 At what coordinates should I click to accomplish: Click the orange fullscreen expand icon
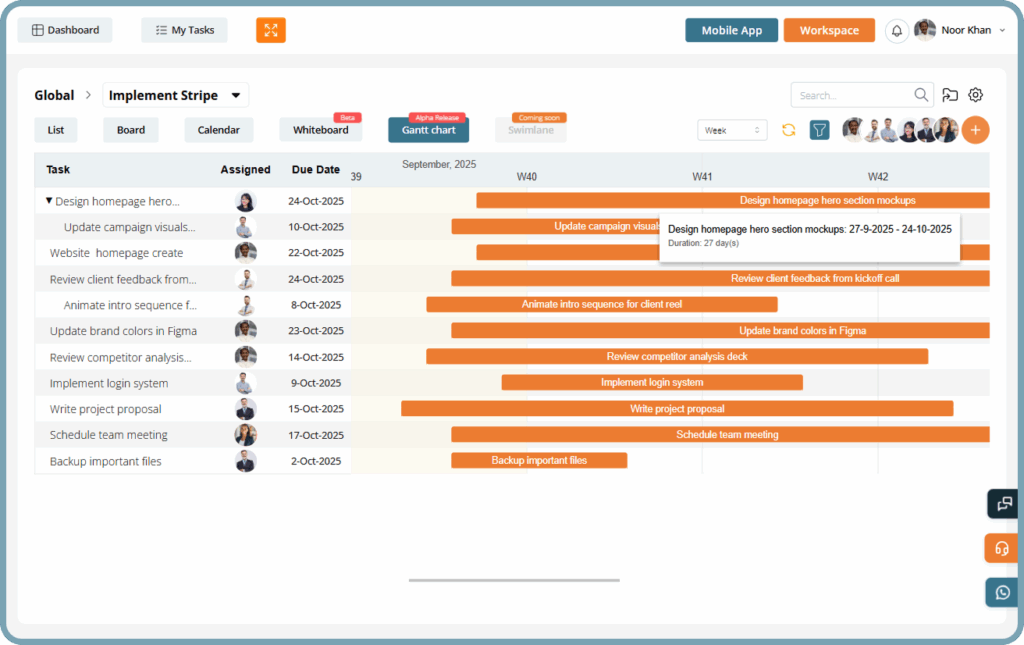point(270,30)
